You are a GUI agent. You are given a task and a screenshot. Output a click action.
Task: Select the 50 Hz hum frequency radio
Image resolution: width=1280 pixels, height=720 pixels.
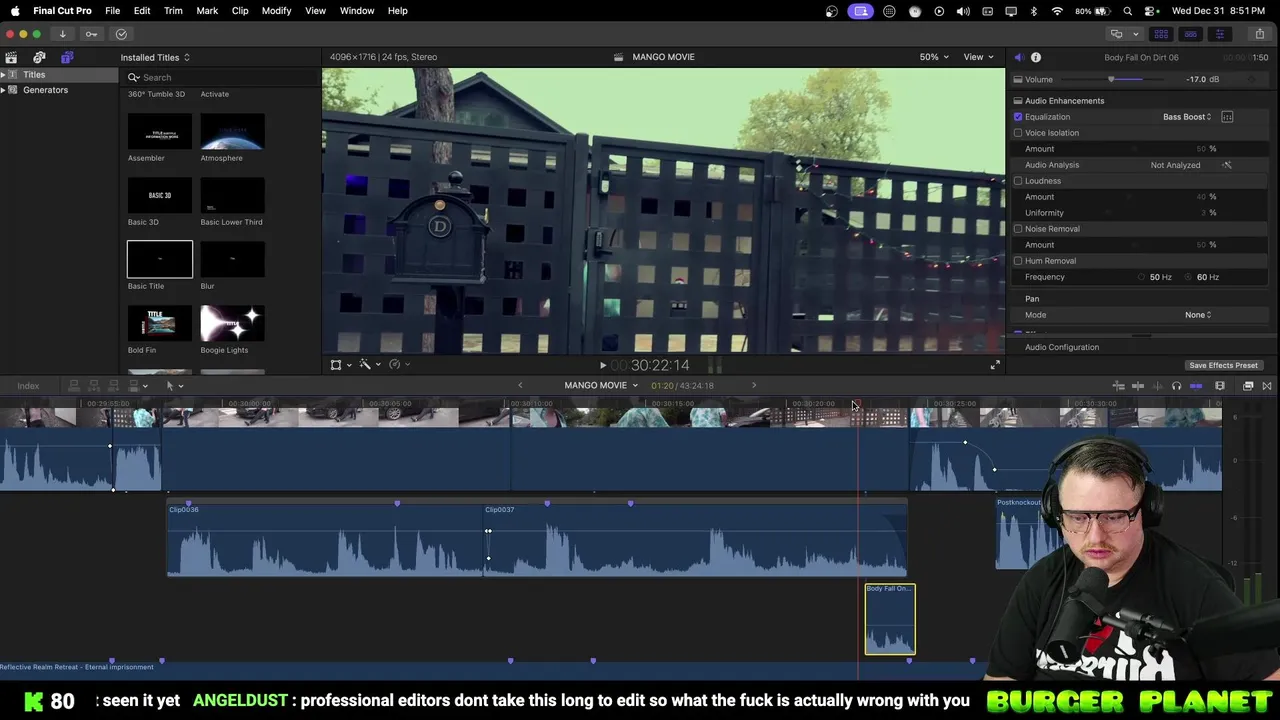click(x=1141, y=277)
